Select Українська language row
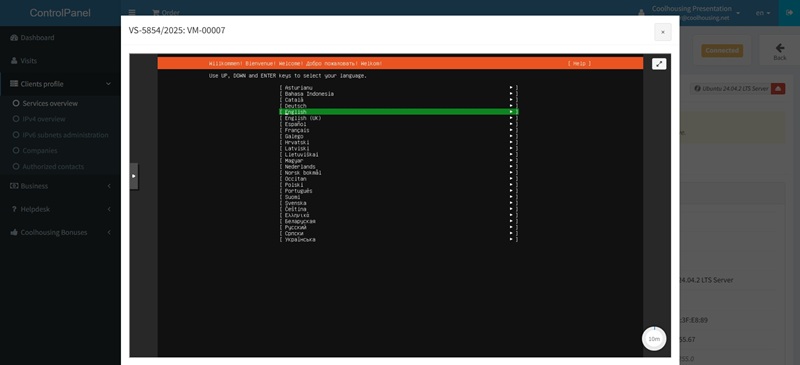 398,239
